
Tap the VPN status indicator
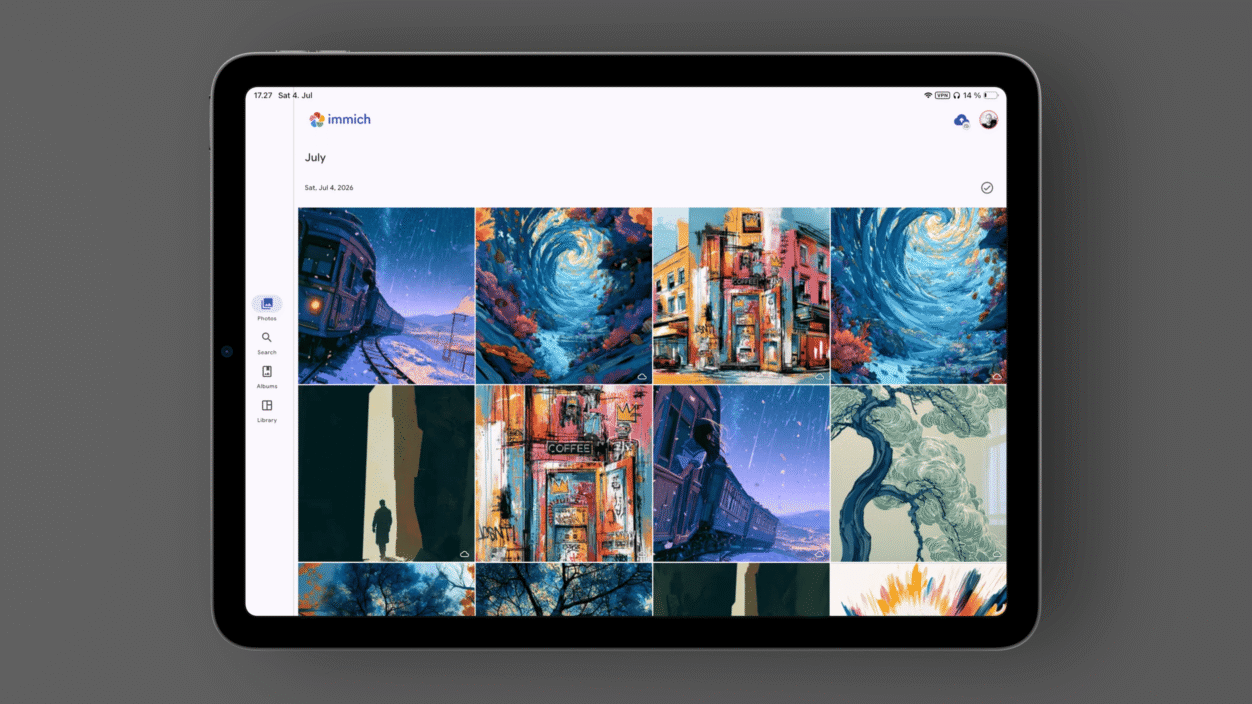[942, 95]
